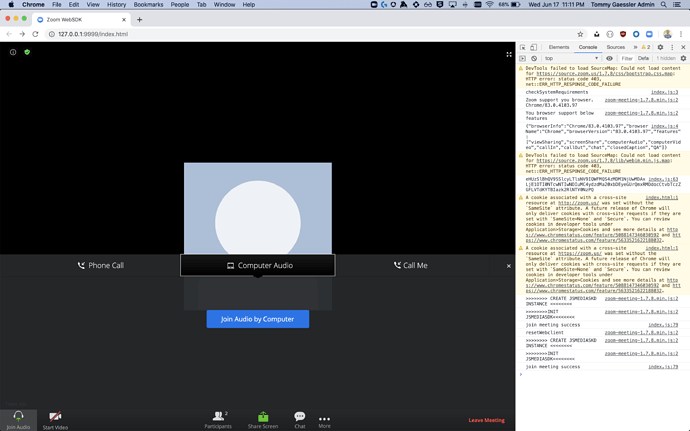Open console settings gear

683,58
